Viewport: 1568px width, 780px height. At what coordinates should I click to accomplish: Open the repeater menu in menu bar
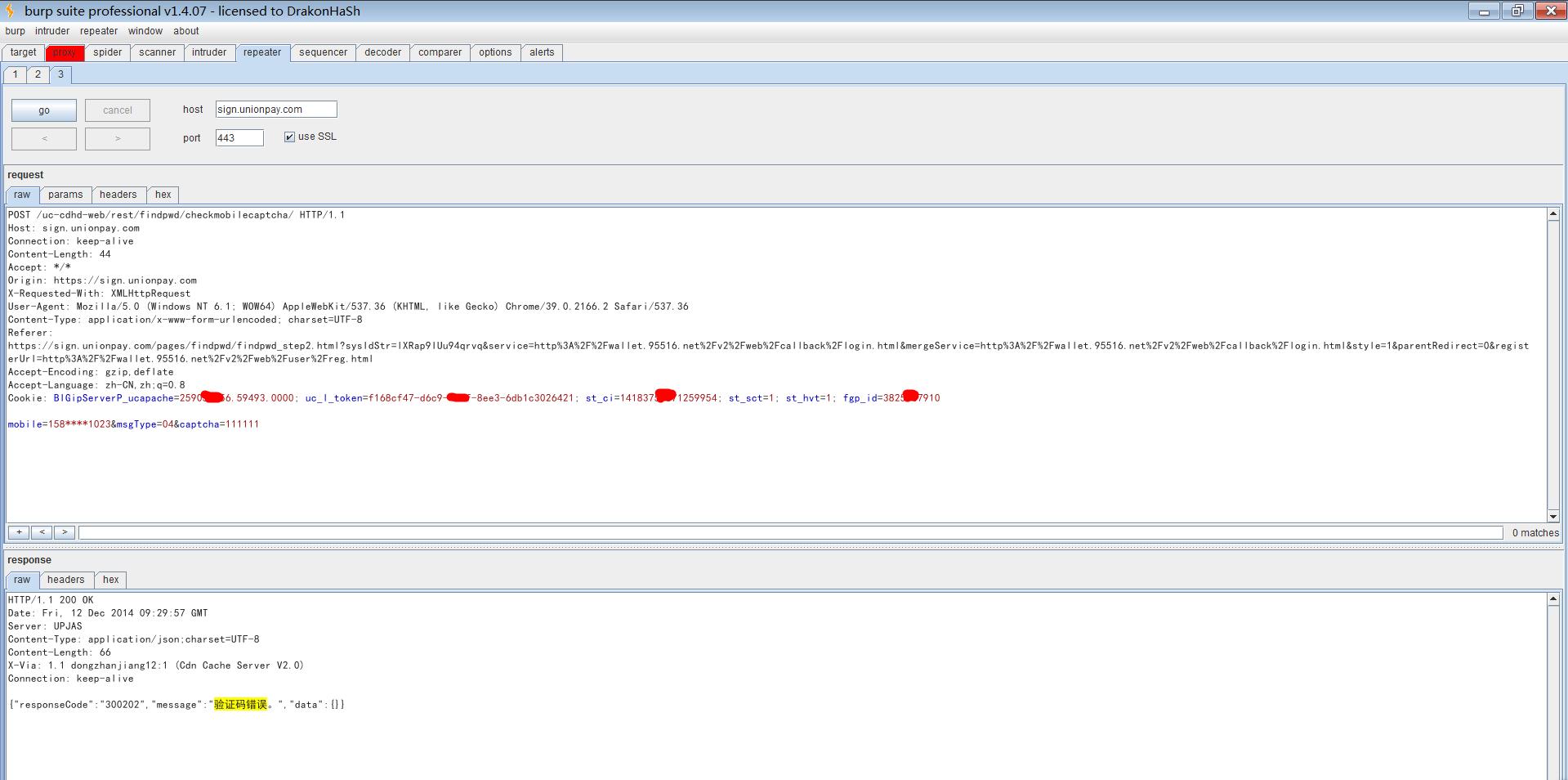99,31
